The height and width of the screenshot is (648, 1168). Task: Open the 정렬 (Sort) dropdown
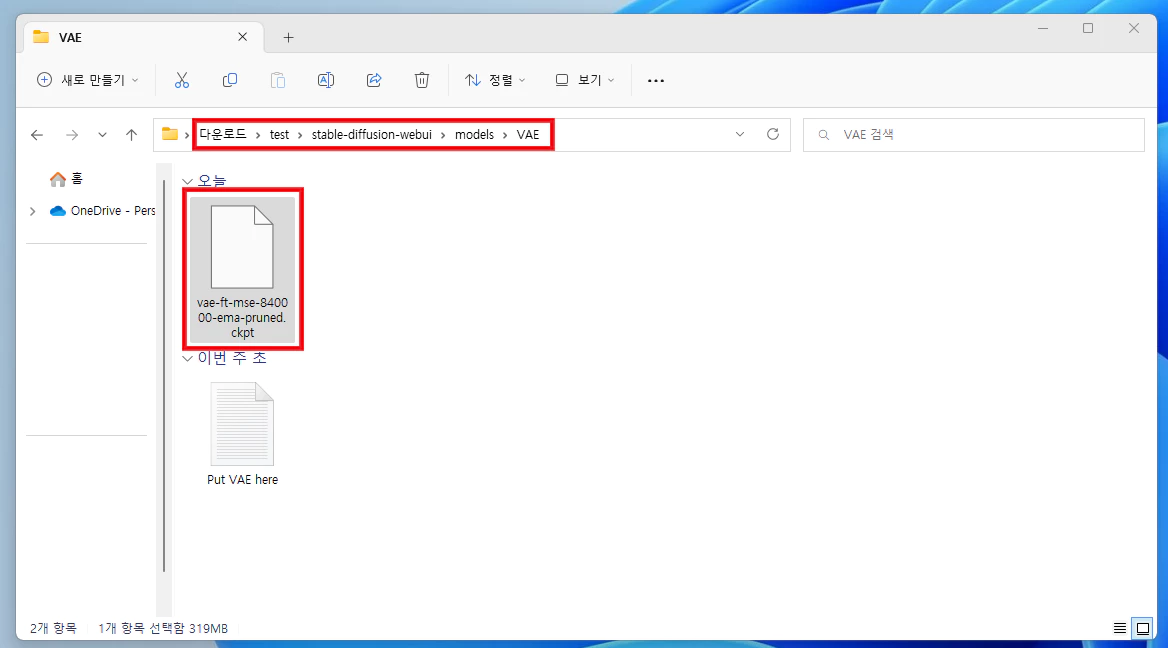pos(495,80)
